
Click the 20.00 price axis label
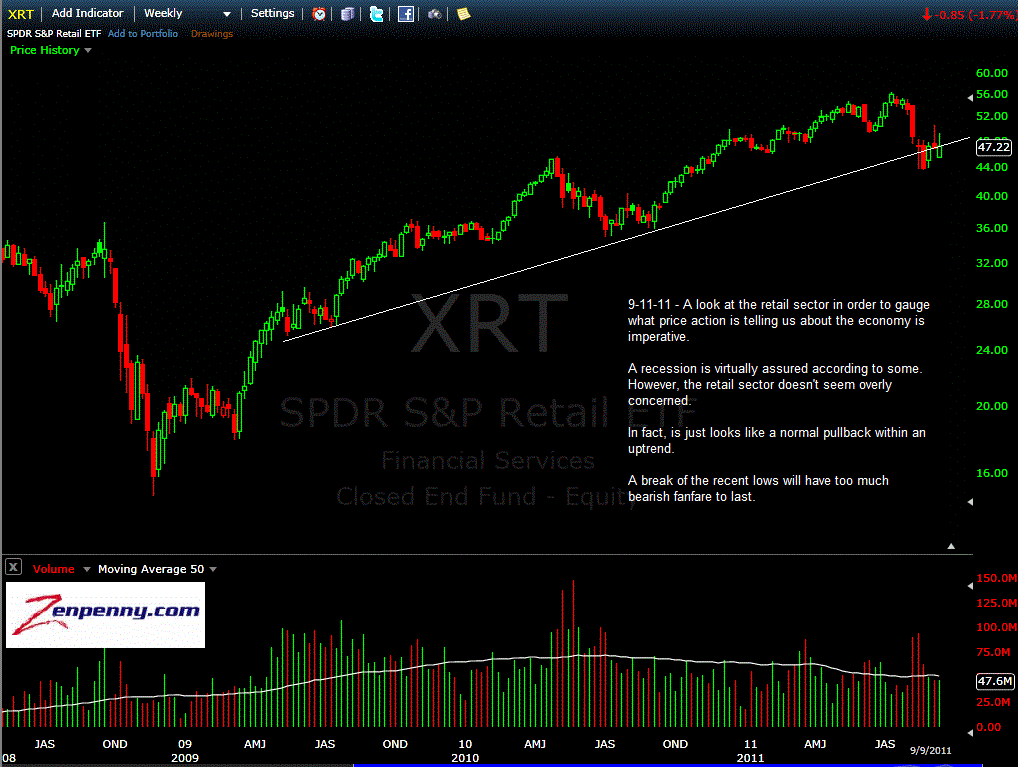coord(992,406)
